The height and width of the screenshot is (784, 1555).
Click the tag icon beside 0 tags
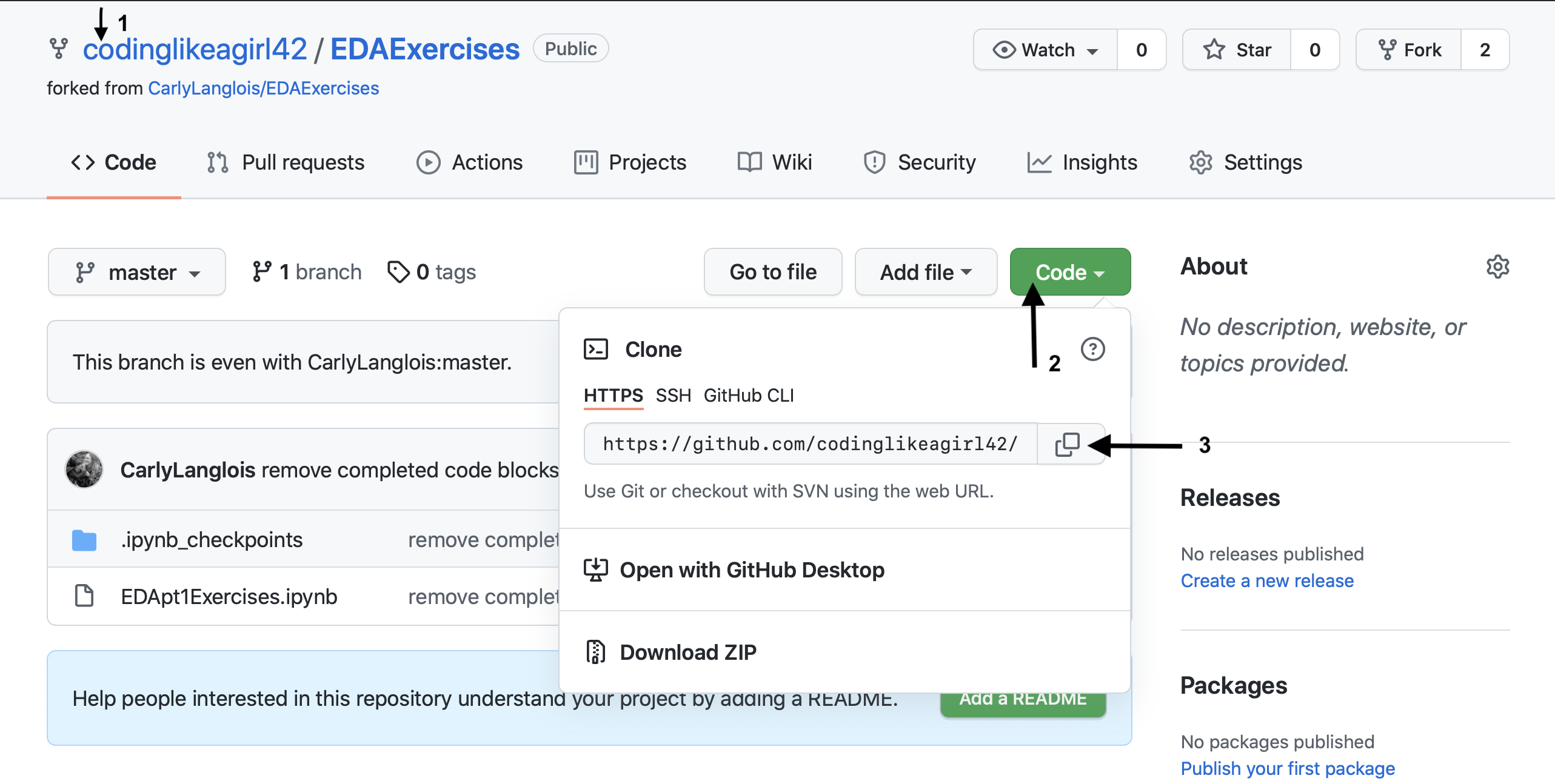click(398, 272)
